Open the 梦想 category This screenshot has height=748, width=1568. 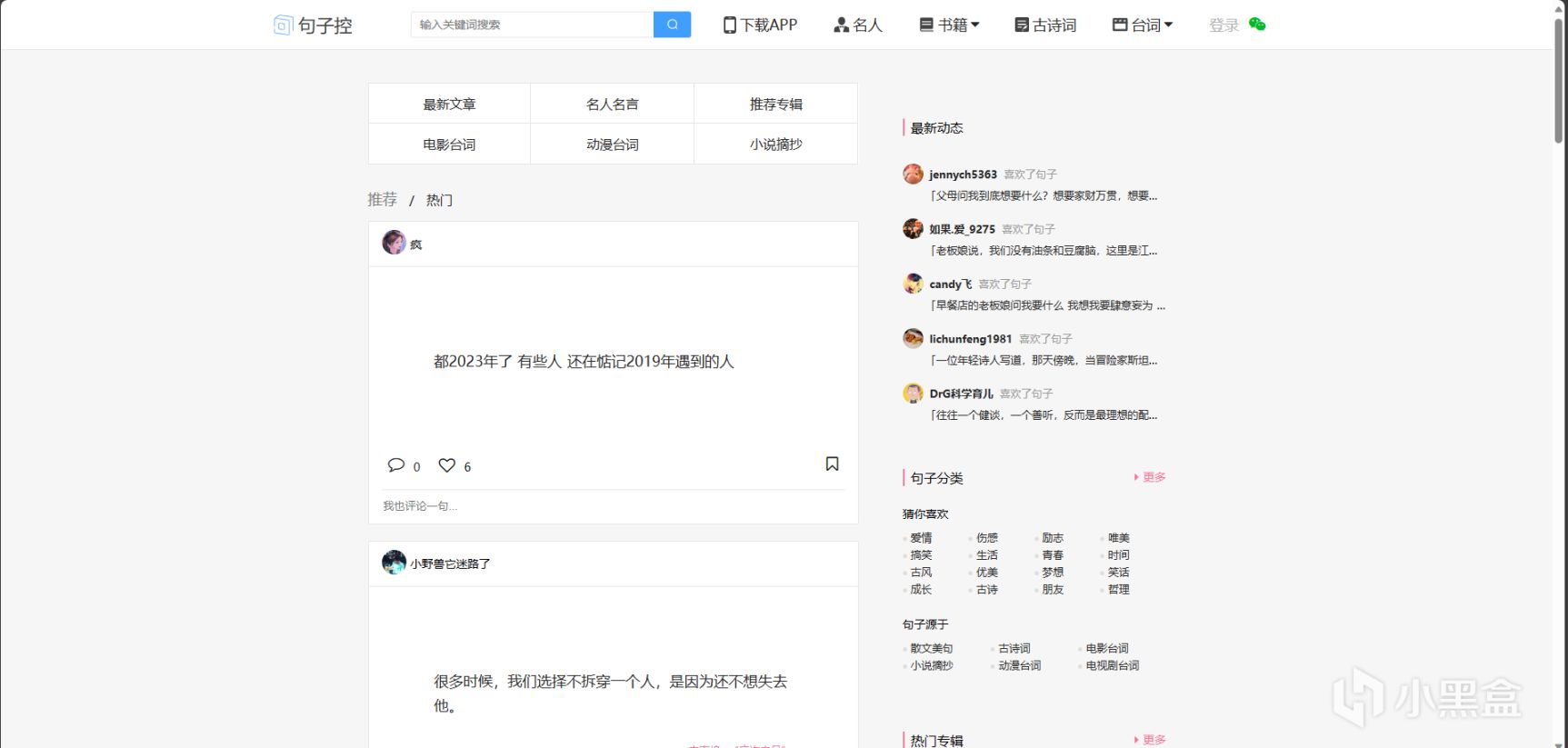(x=1053, y=573)
